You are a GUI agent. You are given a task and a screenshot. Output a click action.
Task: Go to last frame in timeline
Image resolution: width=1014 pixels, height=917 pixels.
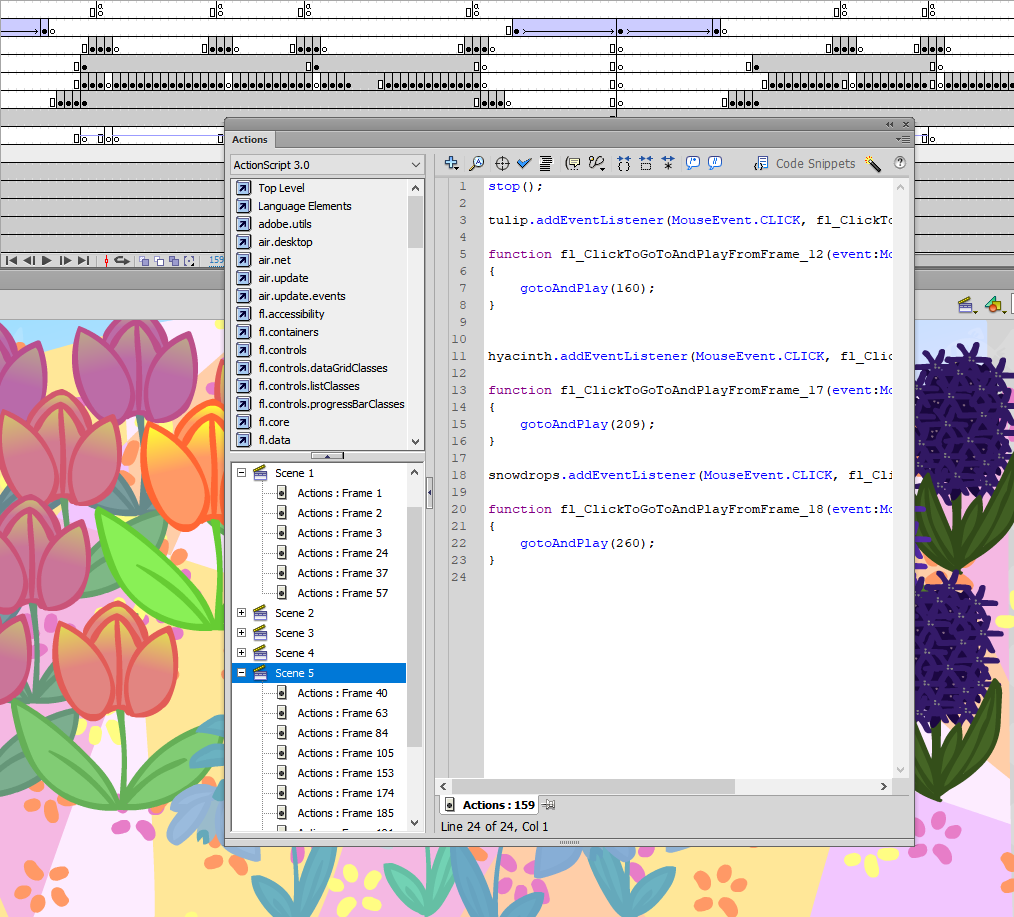coord(83,261)
